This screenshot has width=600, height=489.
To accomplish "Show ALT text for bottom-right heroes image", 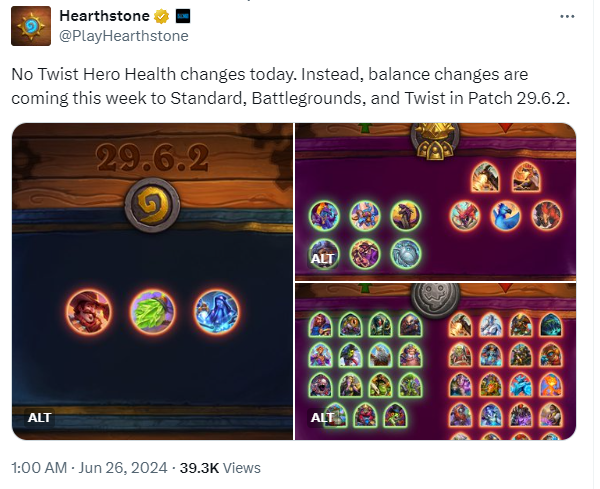I will (323, 418).
